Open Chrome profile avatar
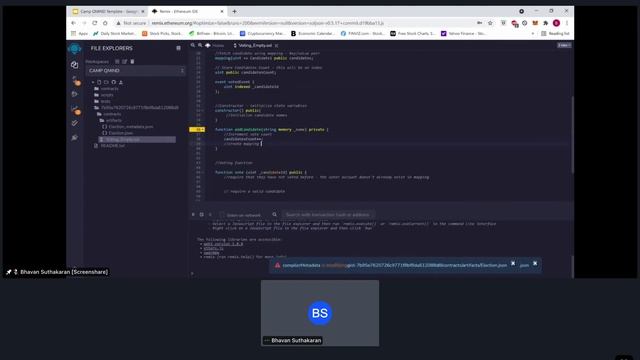Viewport: 640px width, 360px height. (556, 23)
